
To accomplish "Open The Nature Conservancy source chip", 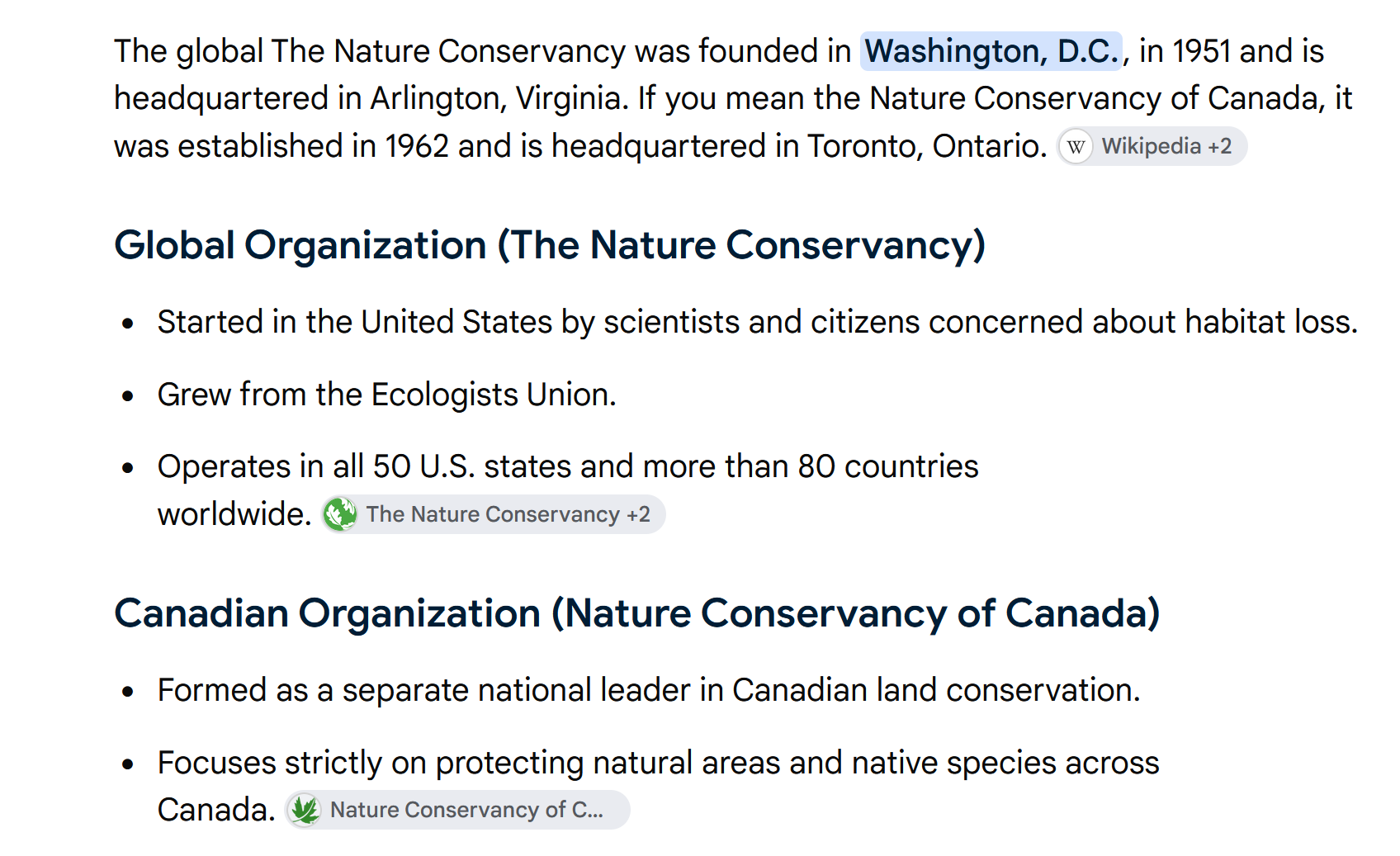I will click(494, 514).
